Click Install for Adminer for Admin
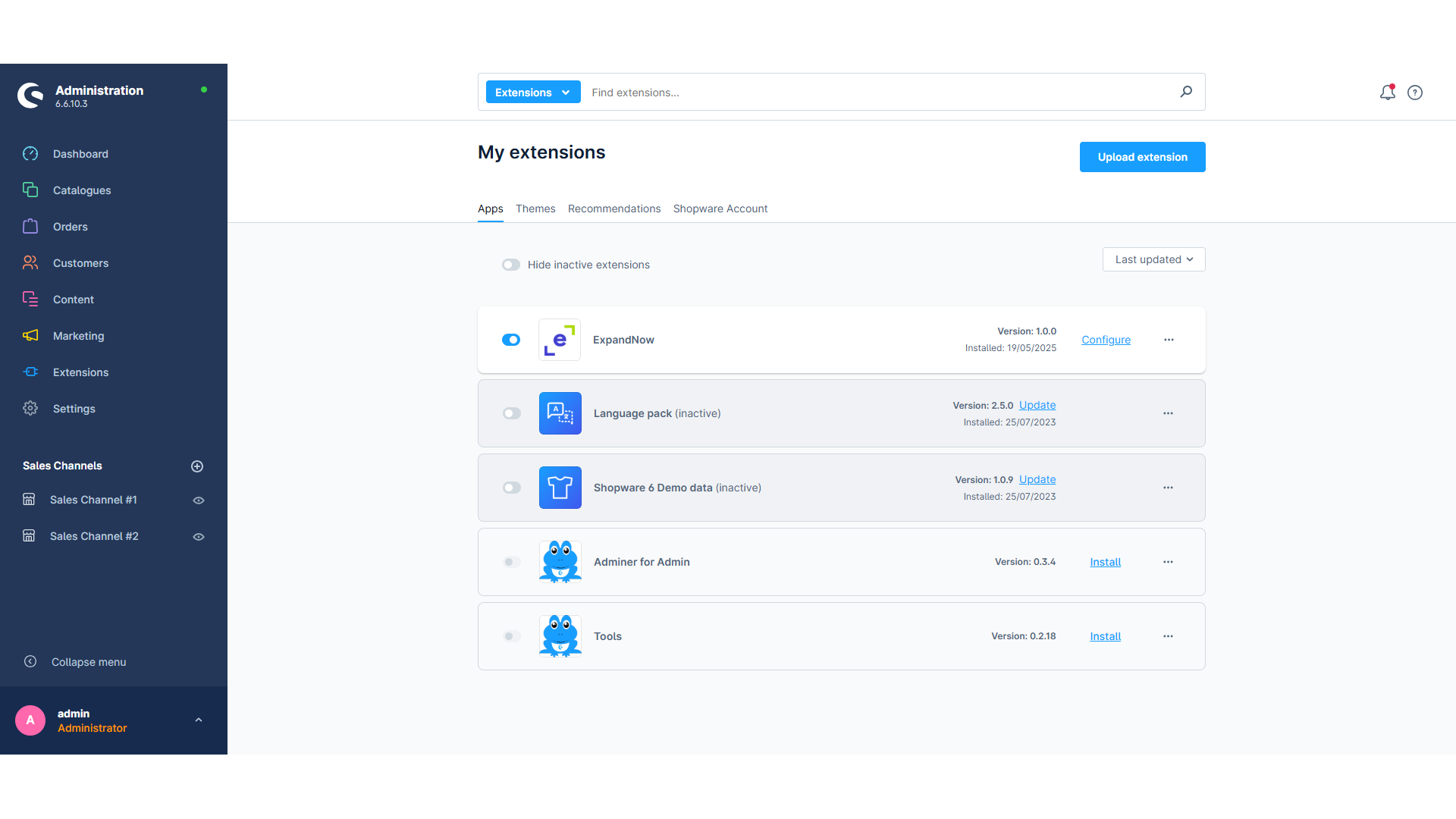The height and width of the screenshot is (819, 1456). click(1106, 562)
